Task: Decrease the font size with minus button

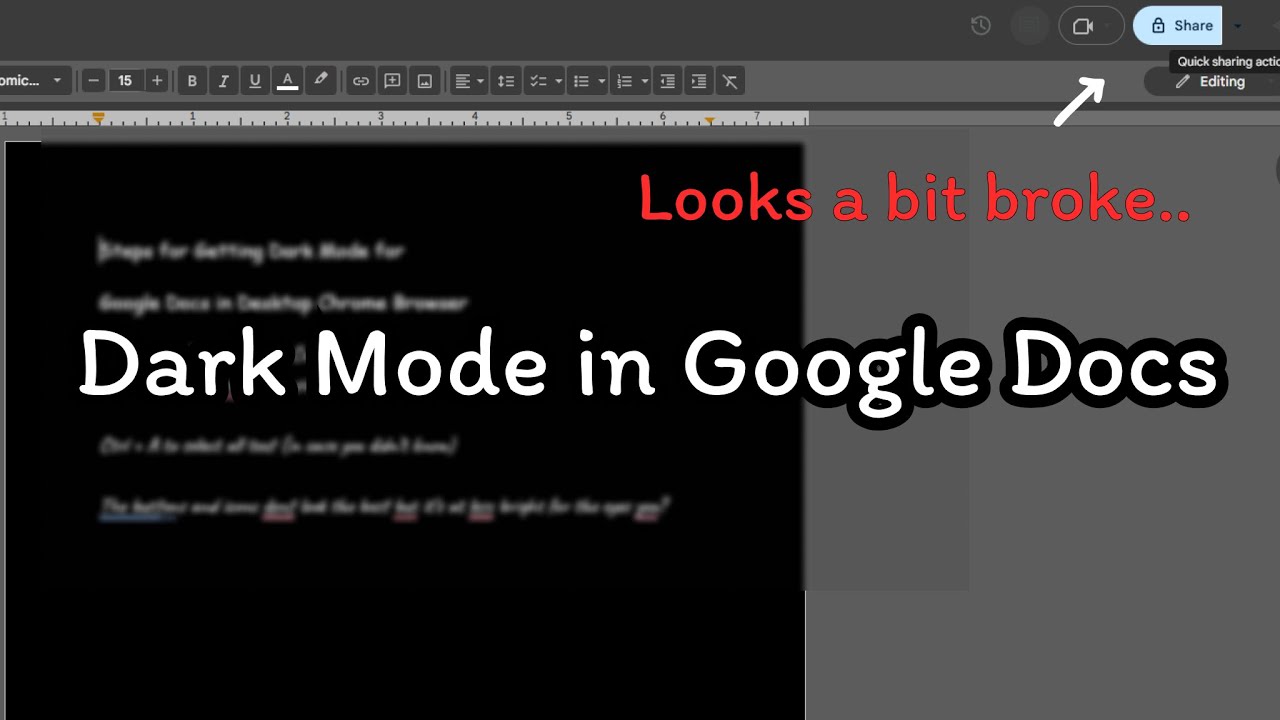Action: (x=94, y=81)
